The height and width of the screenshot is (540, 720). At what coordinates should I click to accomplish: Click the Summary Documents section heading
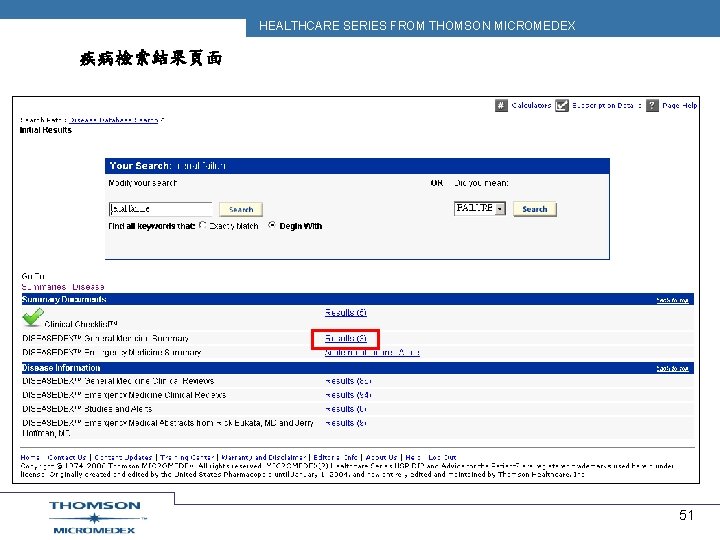(x=64, y=299)
